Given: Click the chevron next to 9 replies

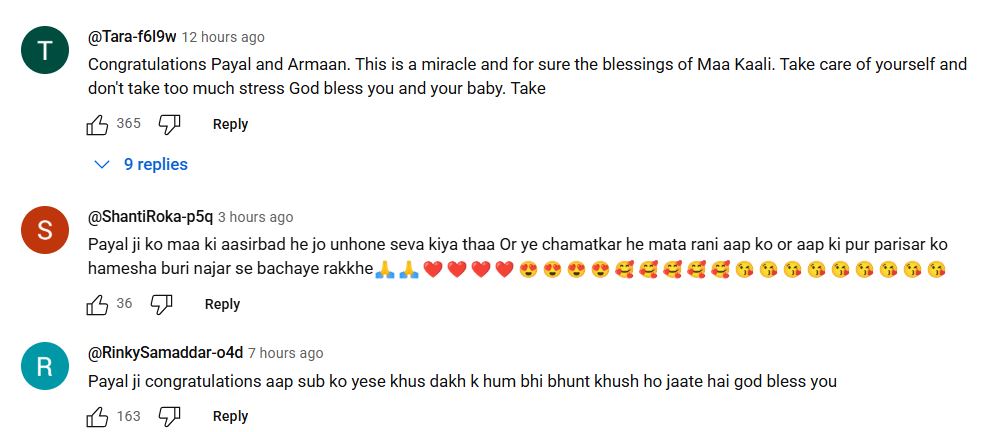Looking at the screenshot, I should coord(101,164).
